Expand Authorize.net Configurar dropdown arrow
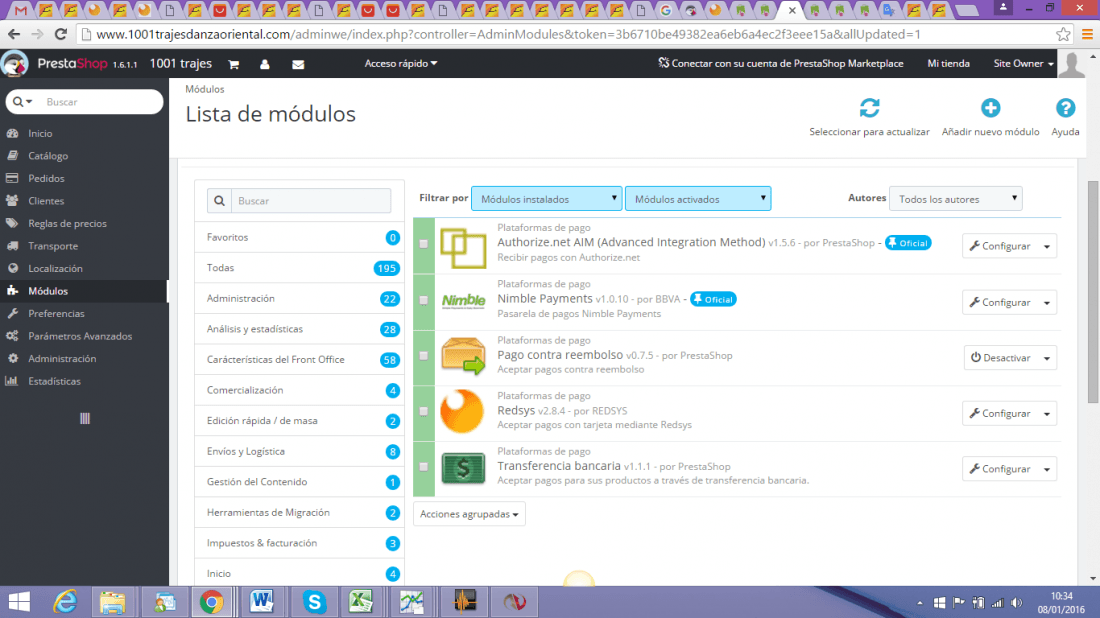Screen dimensions: 1100x618 (1047, 246)
